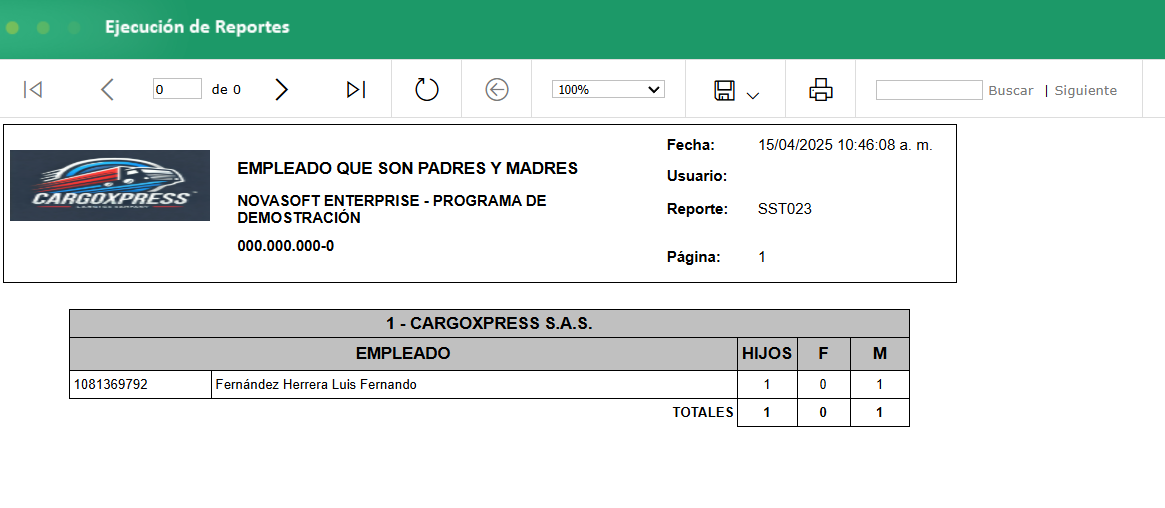Image resolution: width=1165 pixels, height=508 pixels.
Task: Open the 100% zoom level dropdown
Action: point(608,90)
